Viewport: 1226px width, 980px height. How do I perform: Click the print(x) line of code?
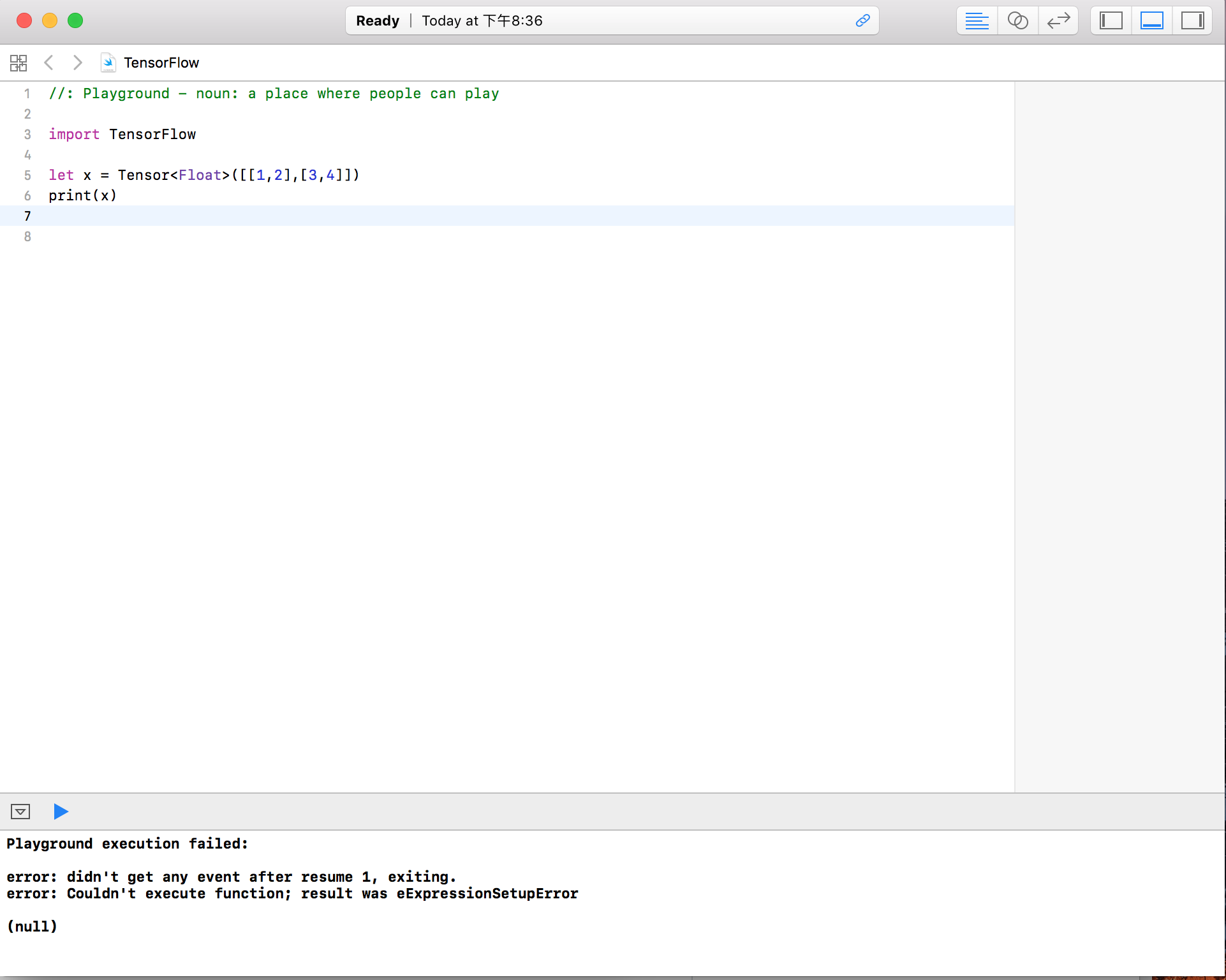(x=83, y=195)
